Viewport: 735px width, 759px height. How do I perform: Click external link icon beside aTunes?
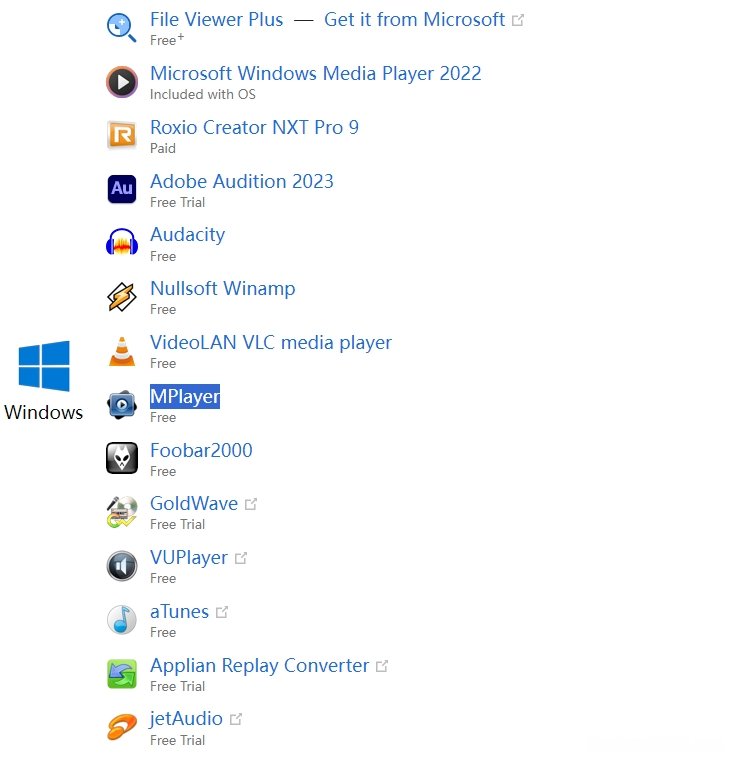[222, 612]
